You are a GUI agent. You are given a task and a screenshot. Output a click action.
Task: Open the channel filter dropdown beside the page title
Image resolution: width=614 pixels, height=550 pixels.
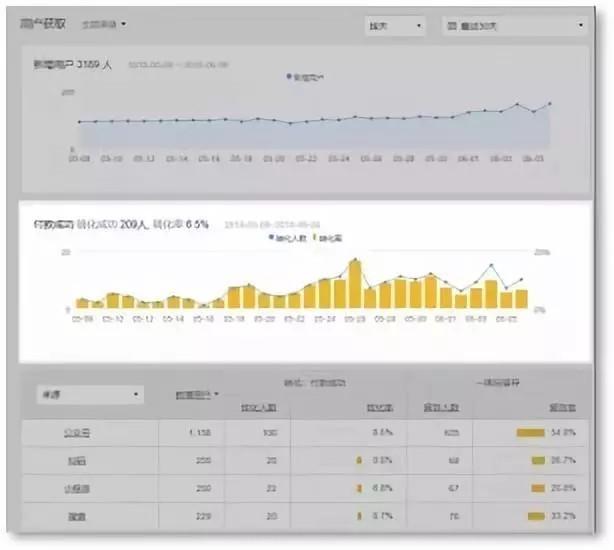[104, 24]
